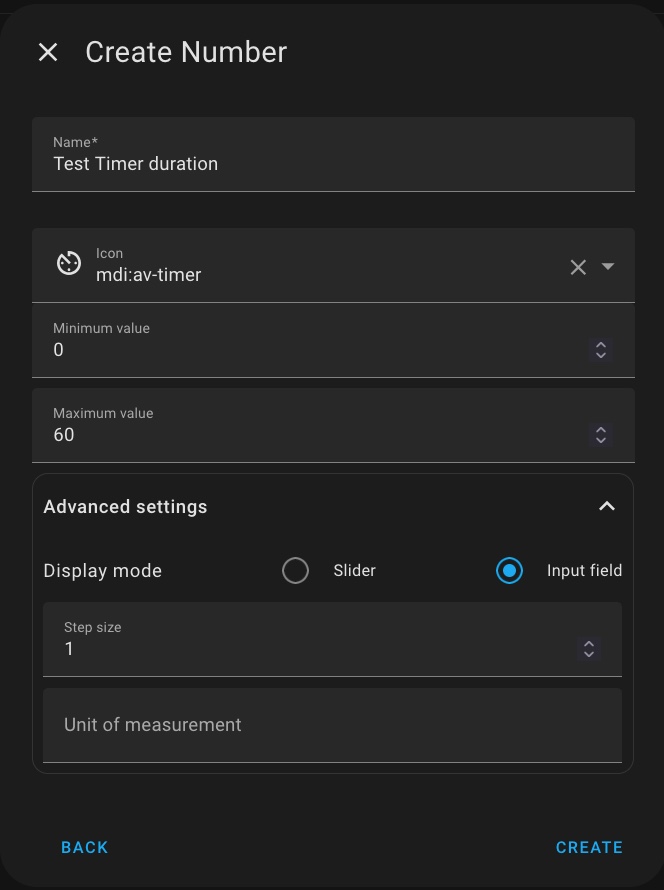Click the CREATE button
This screenshot has width=664, height=890.
[x=589, y=847]
